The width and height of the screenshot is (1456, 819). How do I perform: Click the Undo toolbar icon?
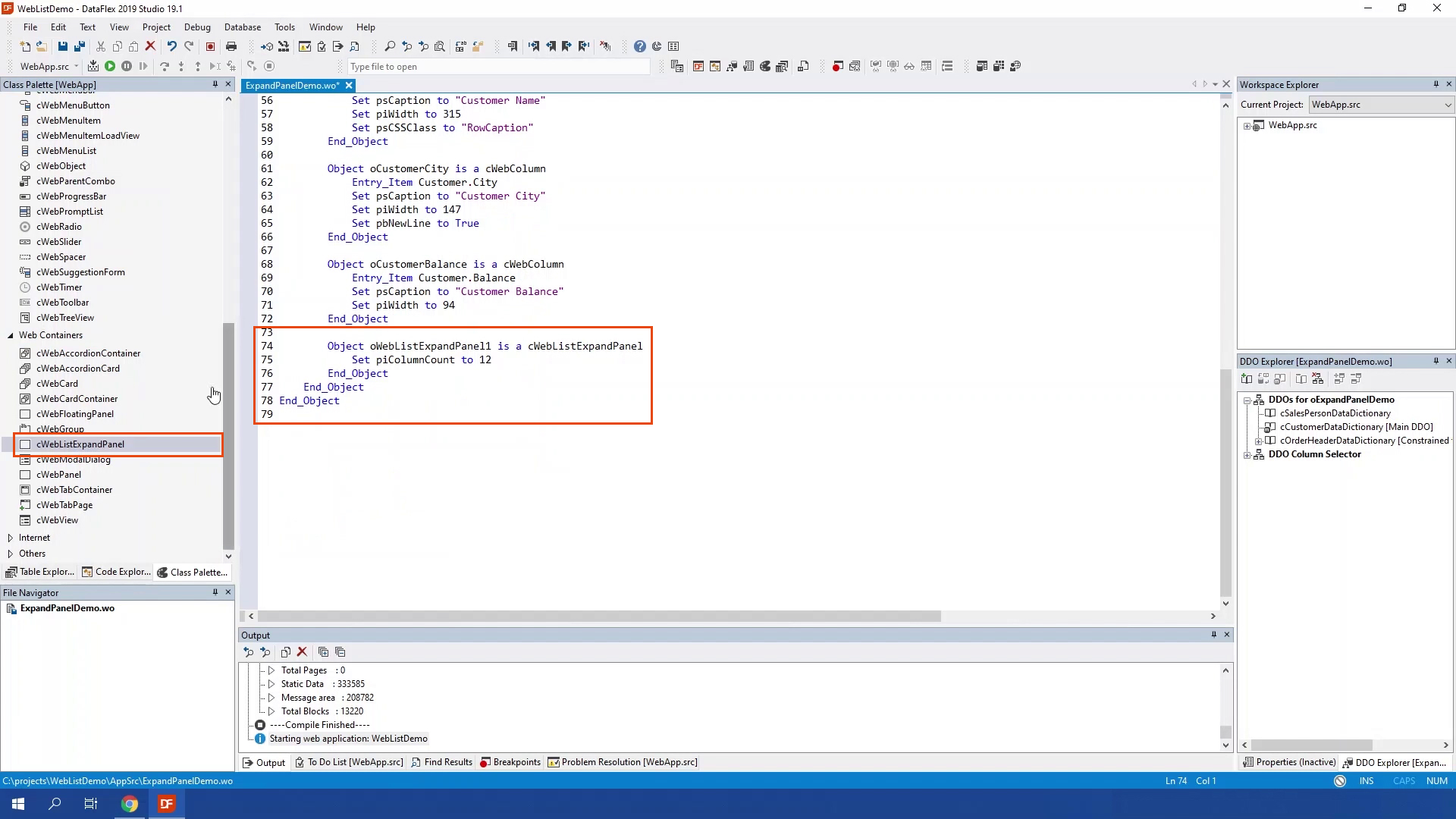click(172, 46)
